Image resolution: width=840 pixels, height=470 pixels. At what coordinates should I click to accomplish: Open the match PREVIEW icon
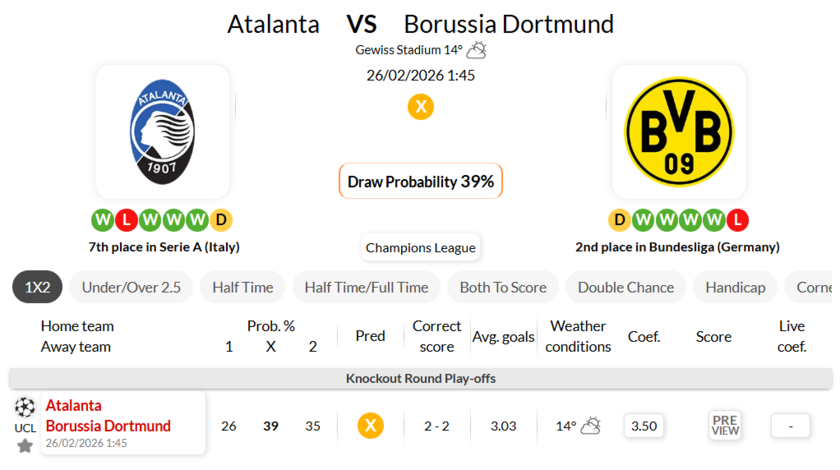[x=725, y=425]
